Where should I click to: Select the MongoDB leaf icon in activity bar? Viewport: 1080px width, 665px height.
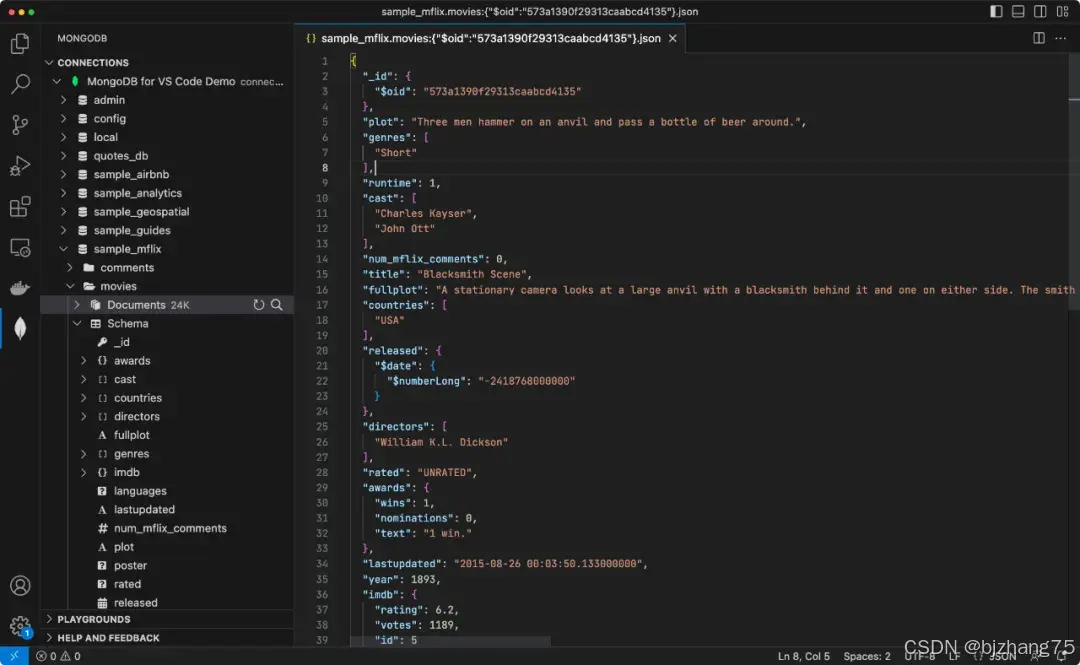pos(20,328)
